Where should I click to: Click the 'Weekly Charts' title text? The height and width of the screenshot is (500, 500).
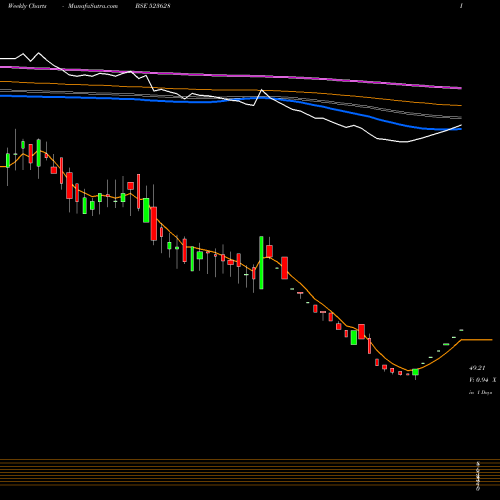27,6
